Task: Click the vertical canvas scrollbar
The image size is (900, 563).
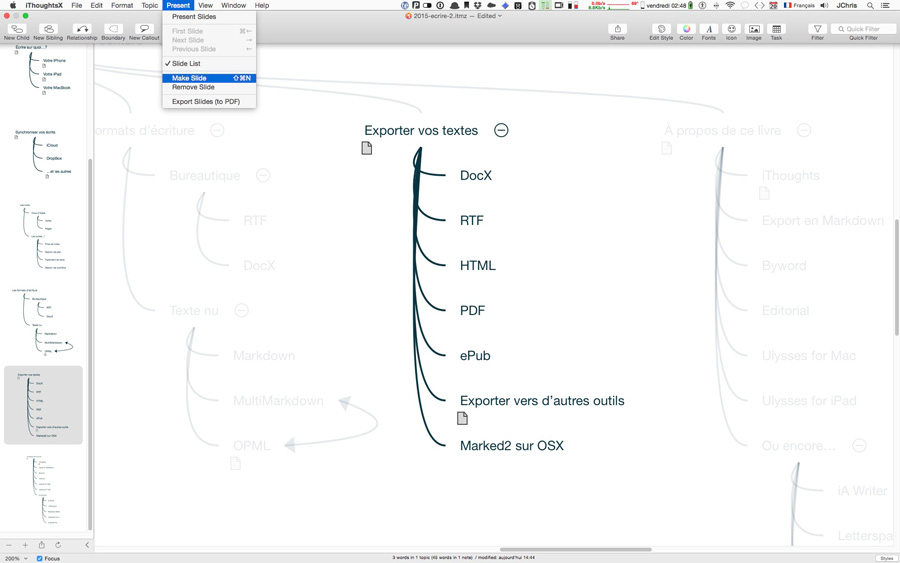Action: pyautogui.click(x=897, y=277)
